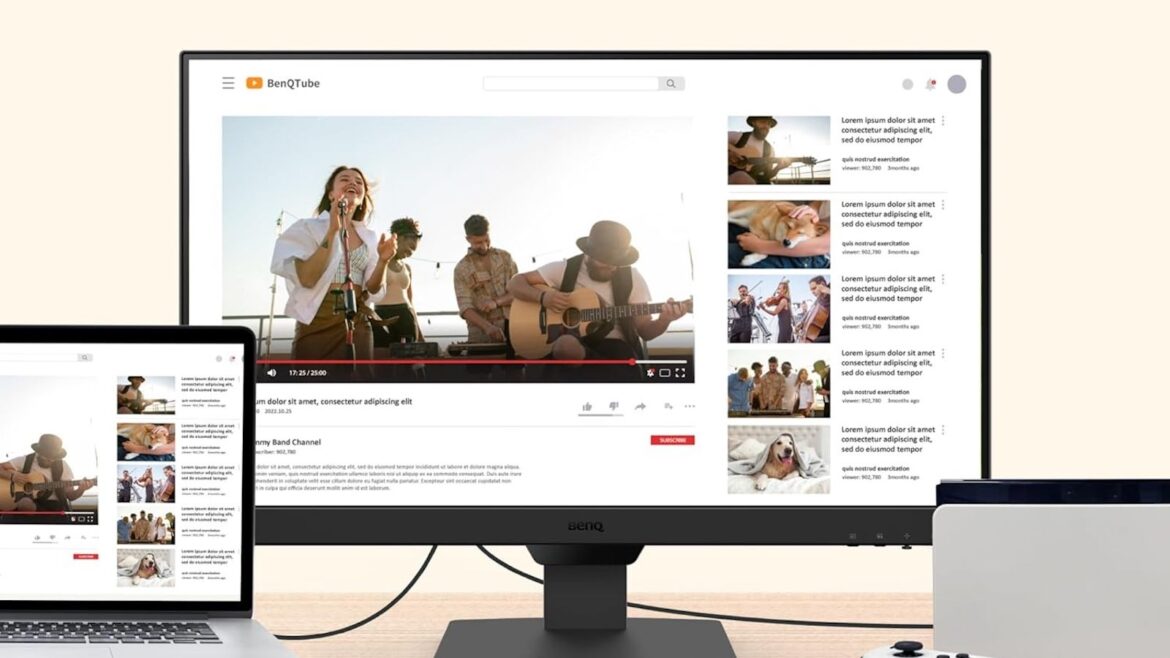
Task: Open options menu for the friends group video on monitor
Action: [943, 354]
